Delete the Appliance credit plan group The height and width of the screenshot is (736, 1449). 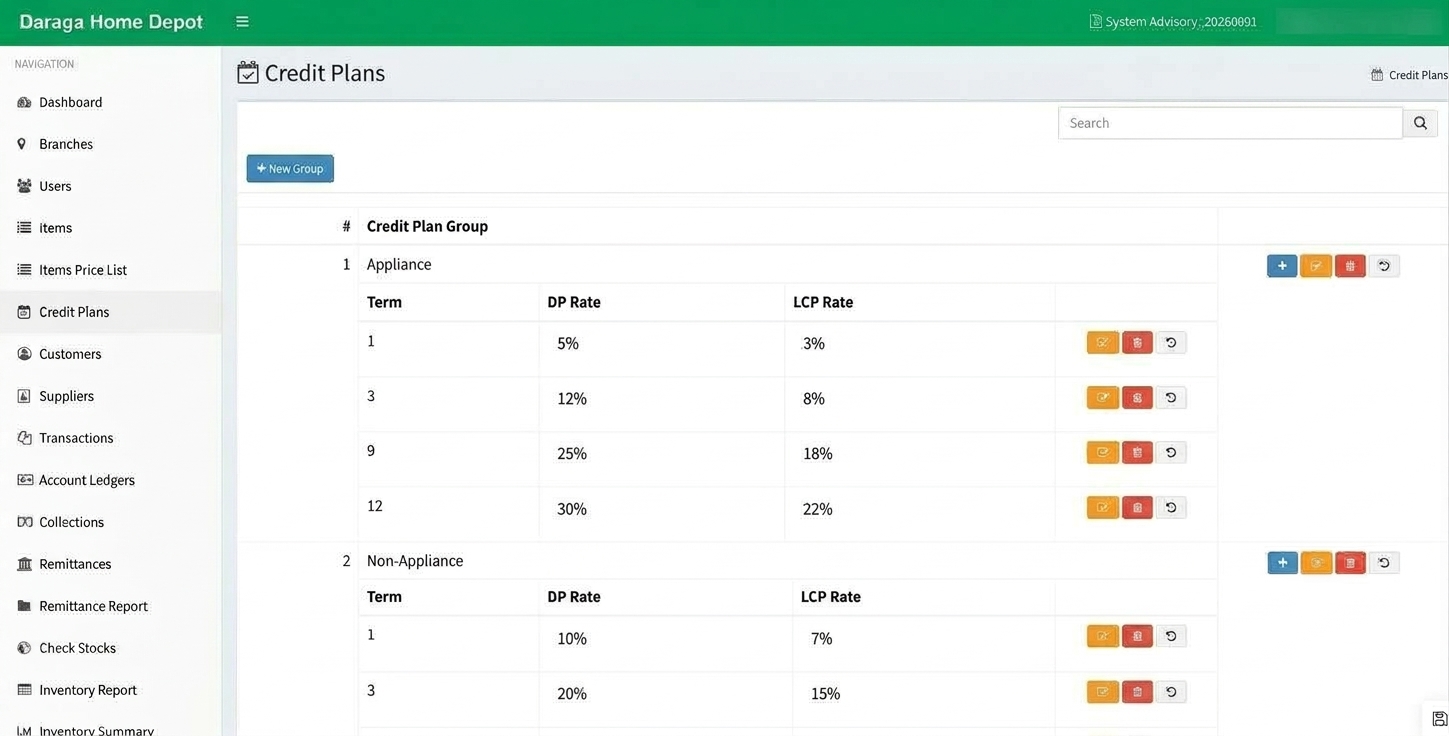[x=1350, y=266]
